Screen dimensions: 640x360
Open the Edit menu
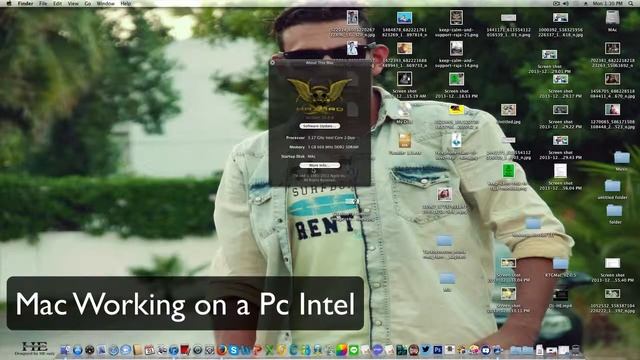58,3
